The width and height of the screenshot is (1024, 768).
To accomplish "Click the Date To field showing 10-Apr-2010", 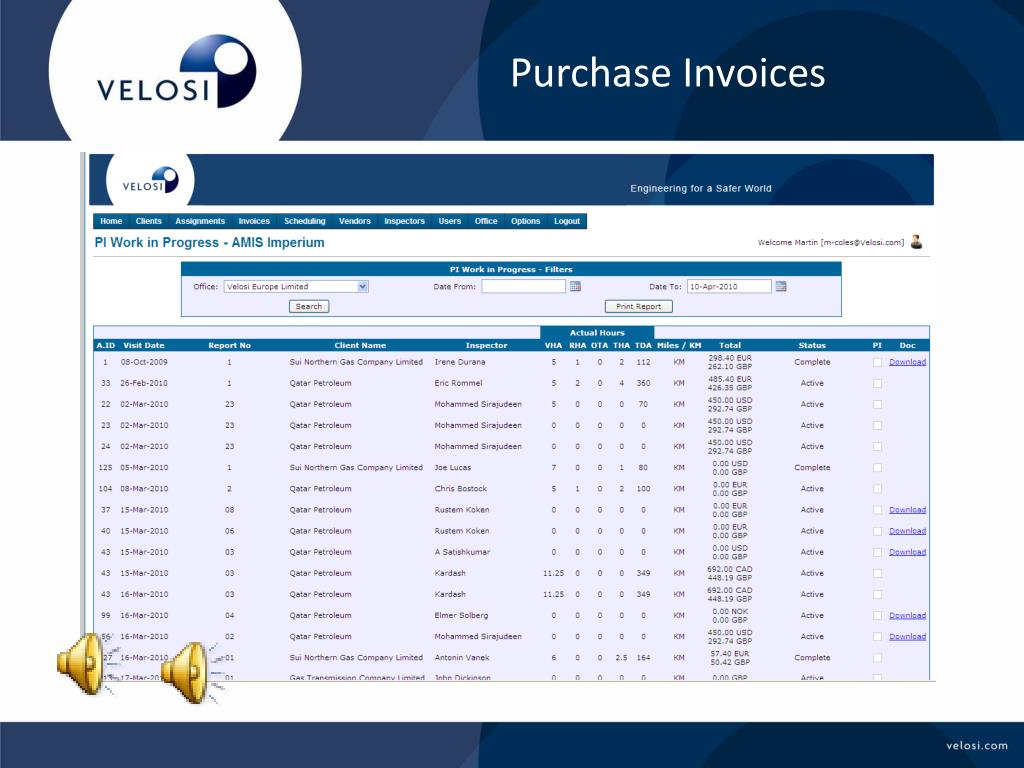I will [729, 286].
